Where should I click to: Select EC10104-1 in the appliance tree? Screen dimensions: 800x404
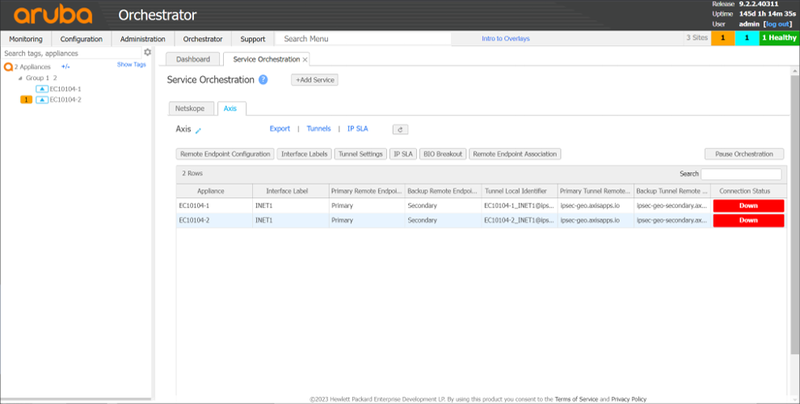coord(65,89)
